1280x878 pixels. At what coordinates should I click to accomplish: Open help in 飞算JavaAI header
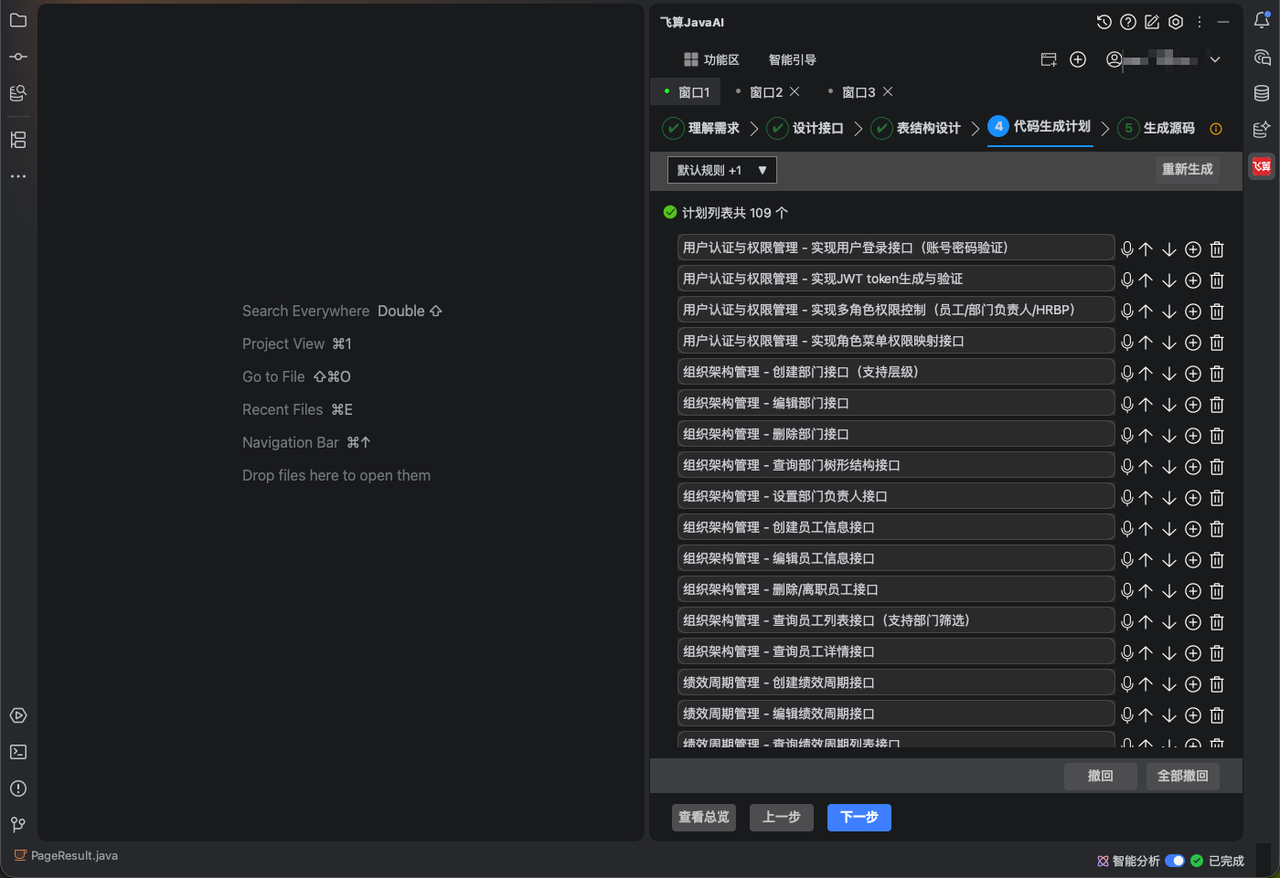click(x=1128, y=22)
